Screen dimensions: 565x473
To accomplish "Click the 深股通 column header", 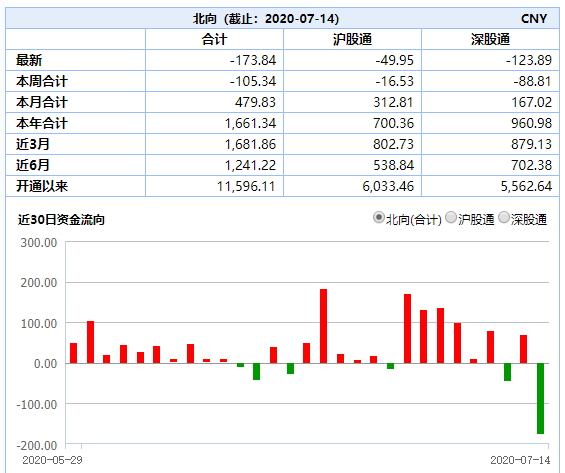I will 490,39.
